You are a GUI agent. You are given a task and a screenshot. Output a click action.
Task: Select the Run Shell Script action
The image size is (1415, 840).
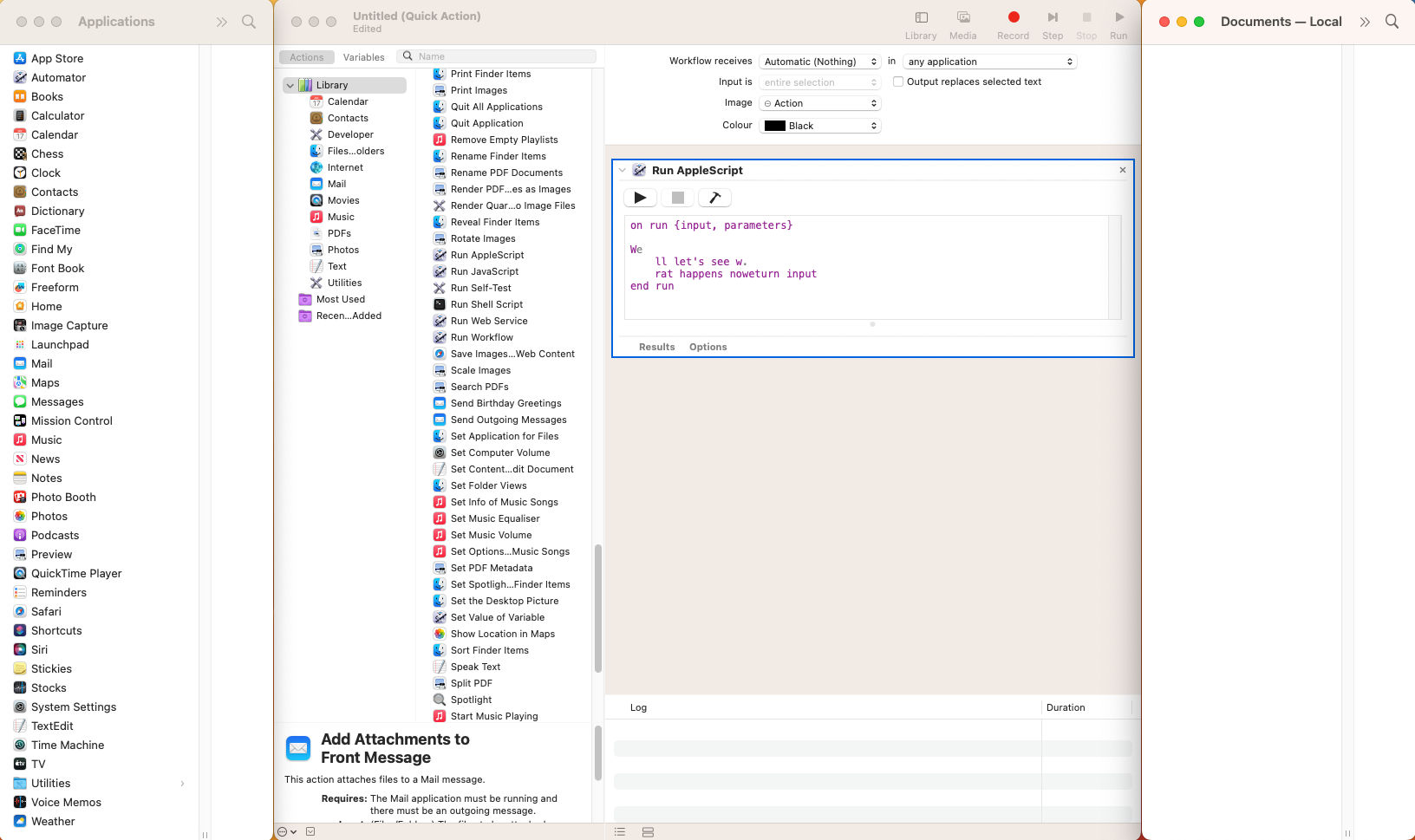pyautogui.click(x=486, y=304)
